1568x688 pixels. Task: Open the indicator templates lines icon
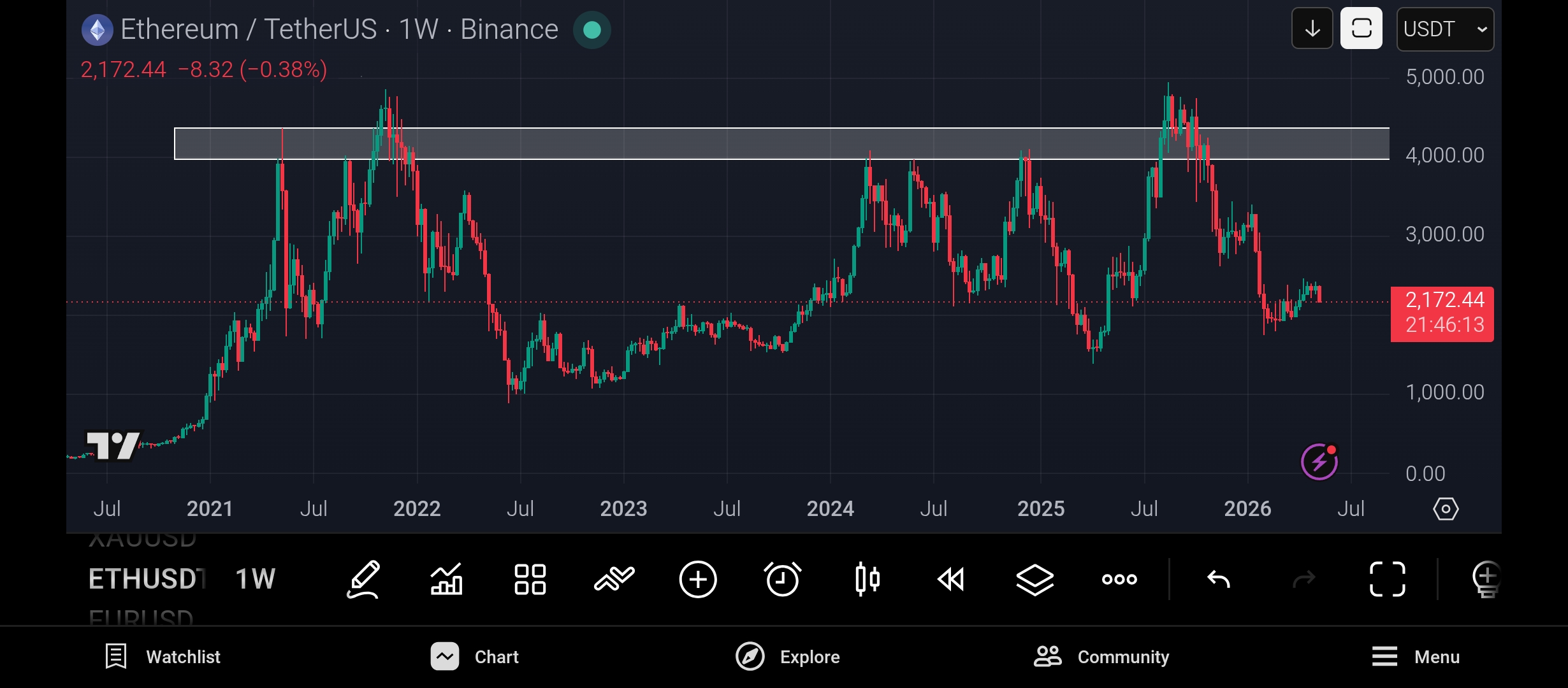(x=614, y=579)
